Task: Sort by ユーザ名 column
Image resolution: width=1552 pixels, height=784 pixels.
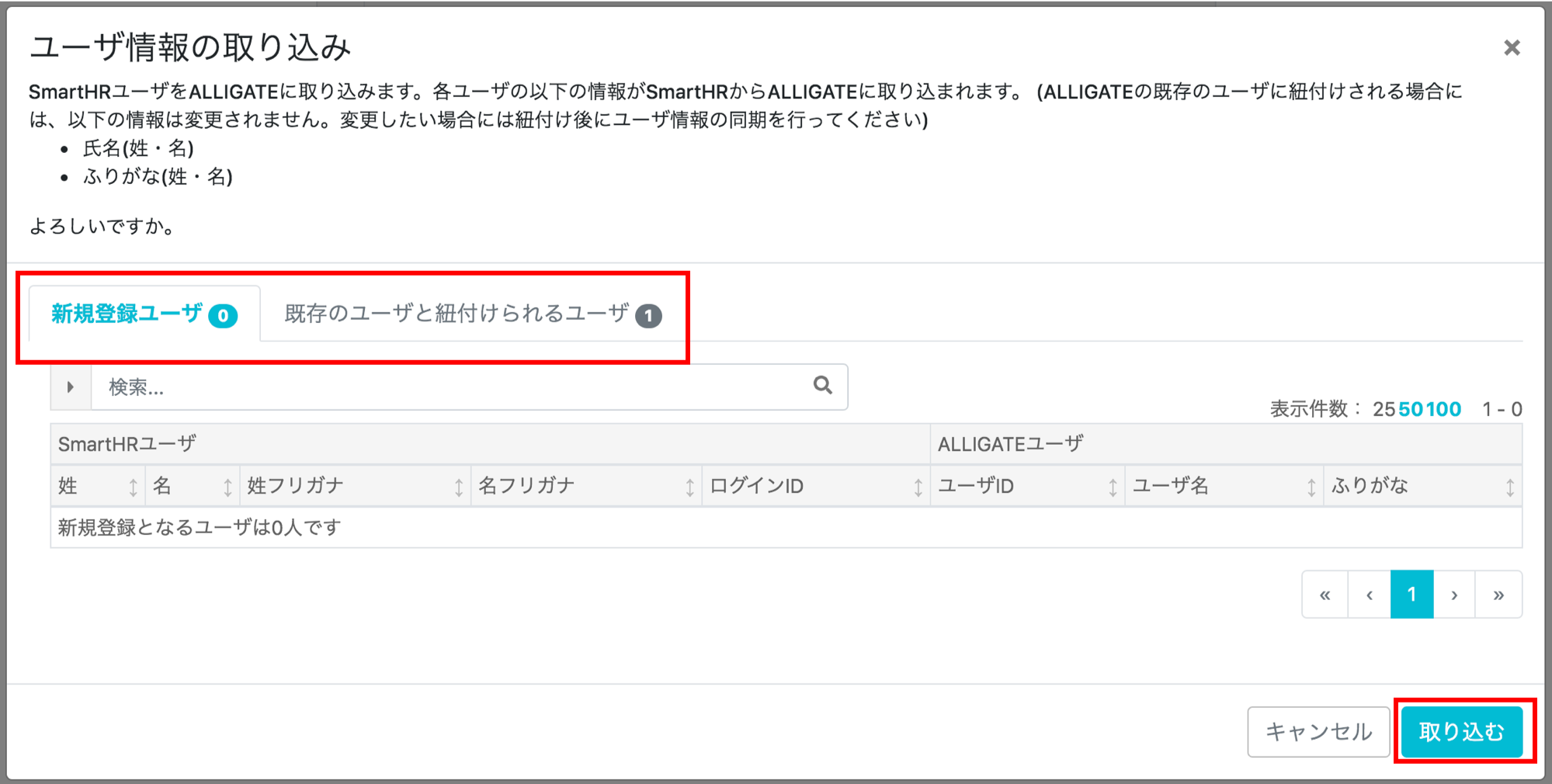Action: (1224, 486)
